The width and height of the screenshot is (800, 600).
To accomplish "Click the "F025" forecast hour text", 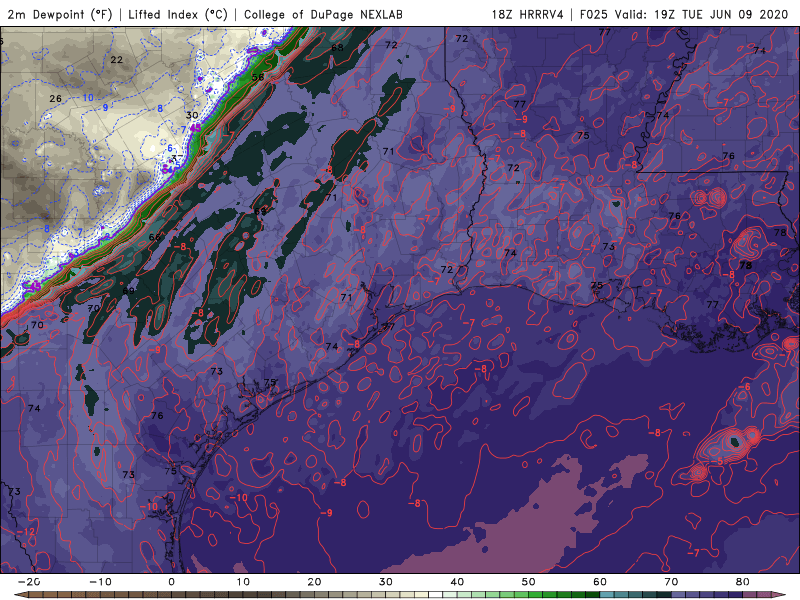I will (593, 14).
